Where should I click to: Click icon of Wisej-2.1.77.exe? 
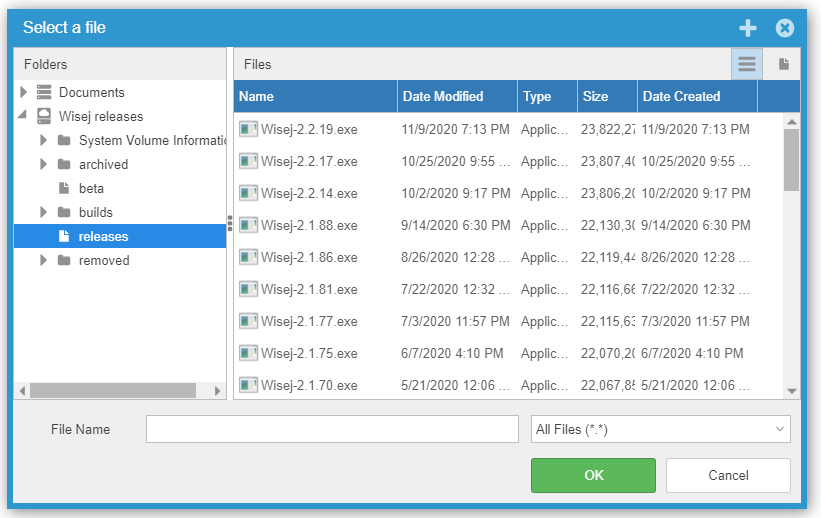coord(248,321)
